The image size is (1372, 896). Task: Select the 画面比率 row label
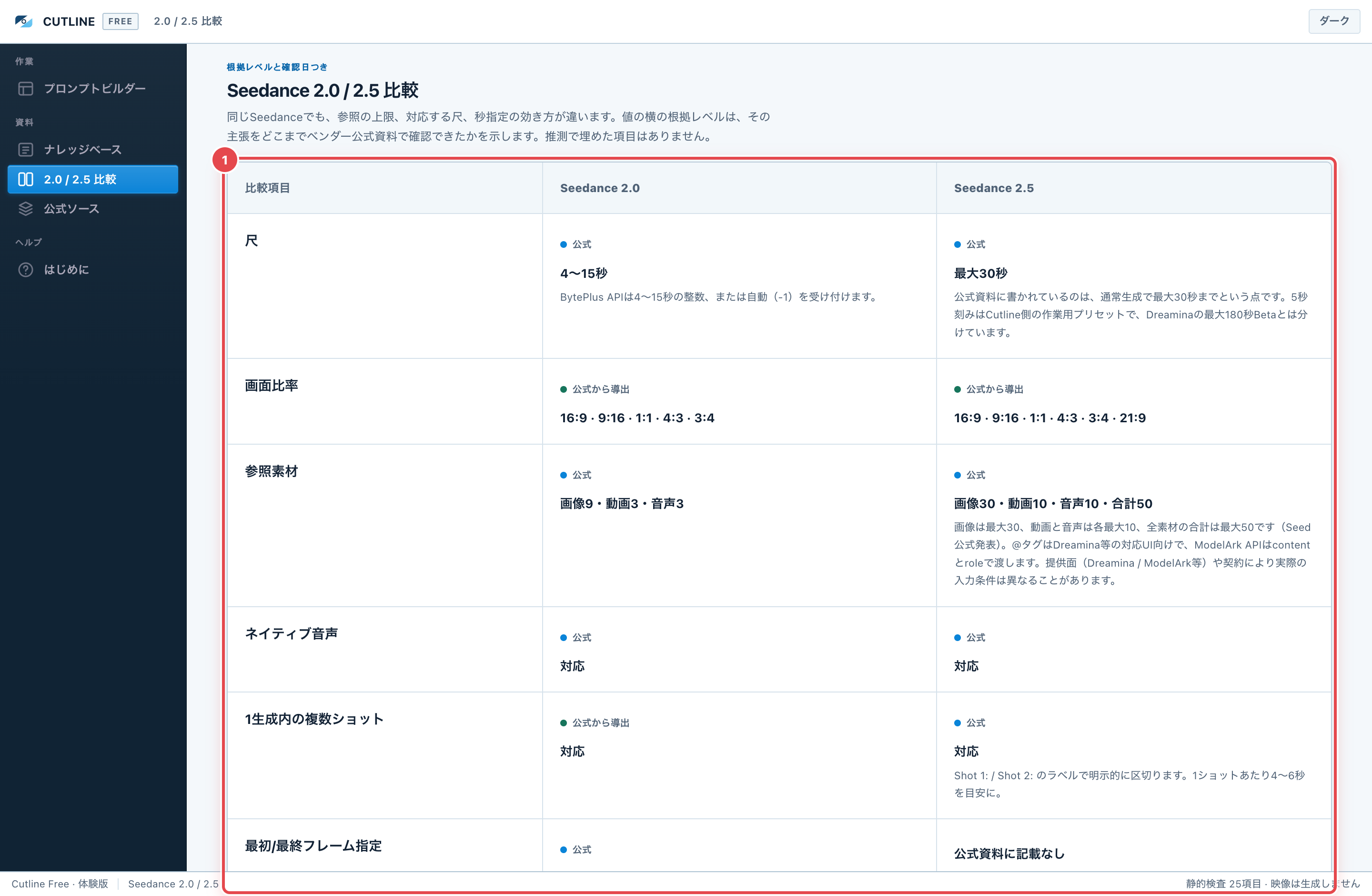[272, 385]
